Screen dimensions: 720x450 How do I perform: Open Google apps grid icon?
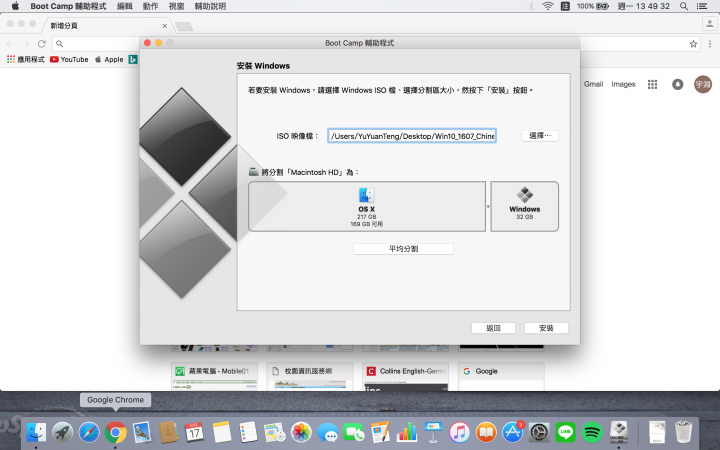652,84
